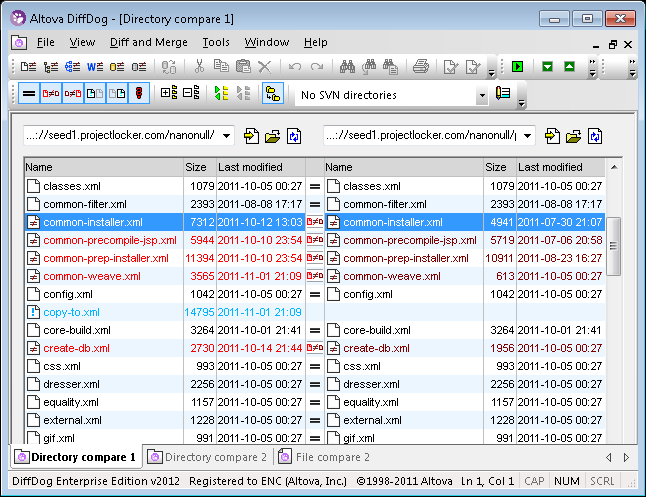Open the Diff and Merge menu
The width and height of the screenshot is (646, 497).
(149, 42)
